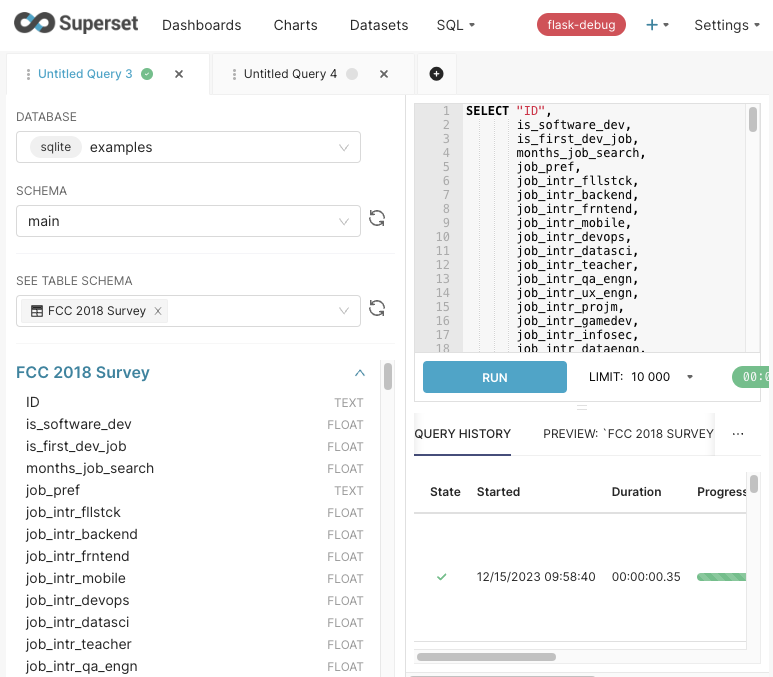Screen dimensions: 773x677
Task: Close the Untitled Query 4 tab
Action: tap(384, 74)
